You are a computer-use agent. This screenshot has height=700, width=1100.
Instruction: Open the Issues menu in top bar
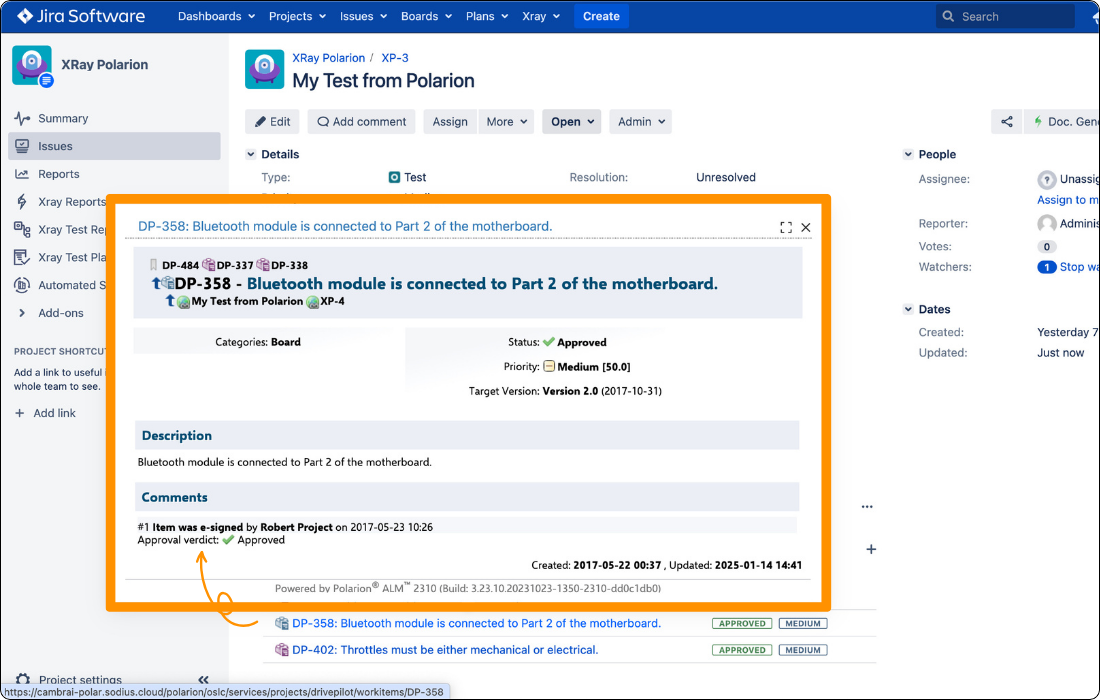click(x=363, y=16)
